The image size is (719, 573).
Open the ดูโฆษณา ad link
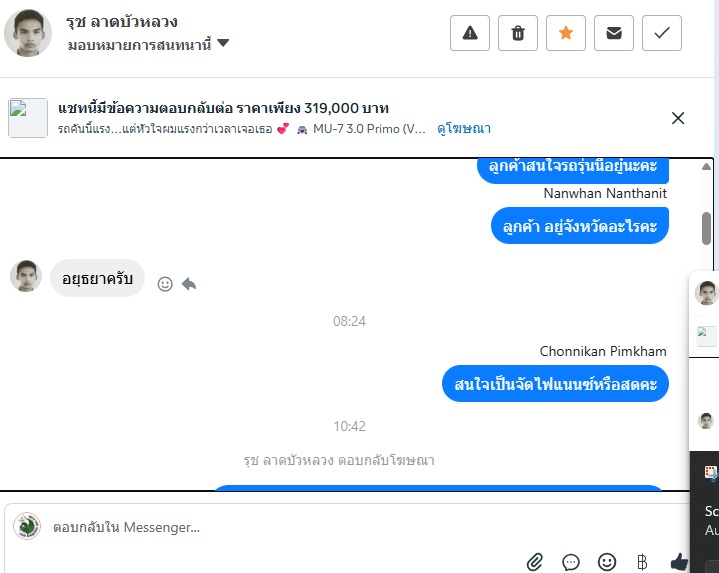click(464, 128)
